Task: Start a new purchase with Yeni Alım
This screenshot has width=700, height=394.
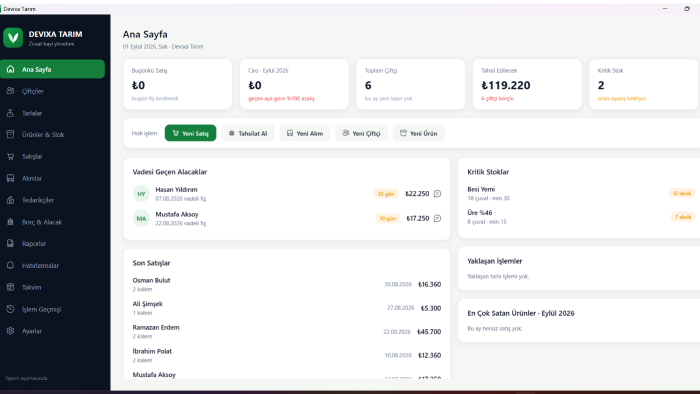Action: tap(305, 133)
